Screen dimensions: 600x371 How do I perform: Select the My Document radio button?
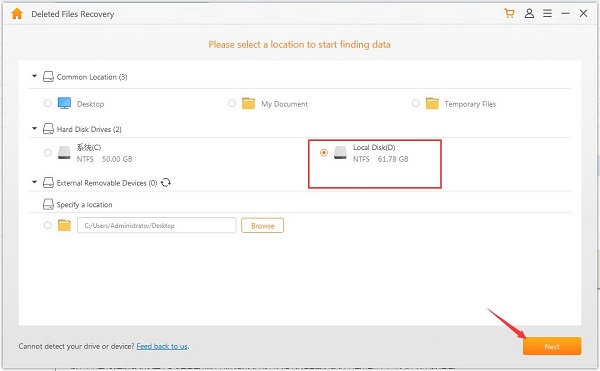tap(232, 103)
